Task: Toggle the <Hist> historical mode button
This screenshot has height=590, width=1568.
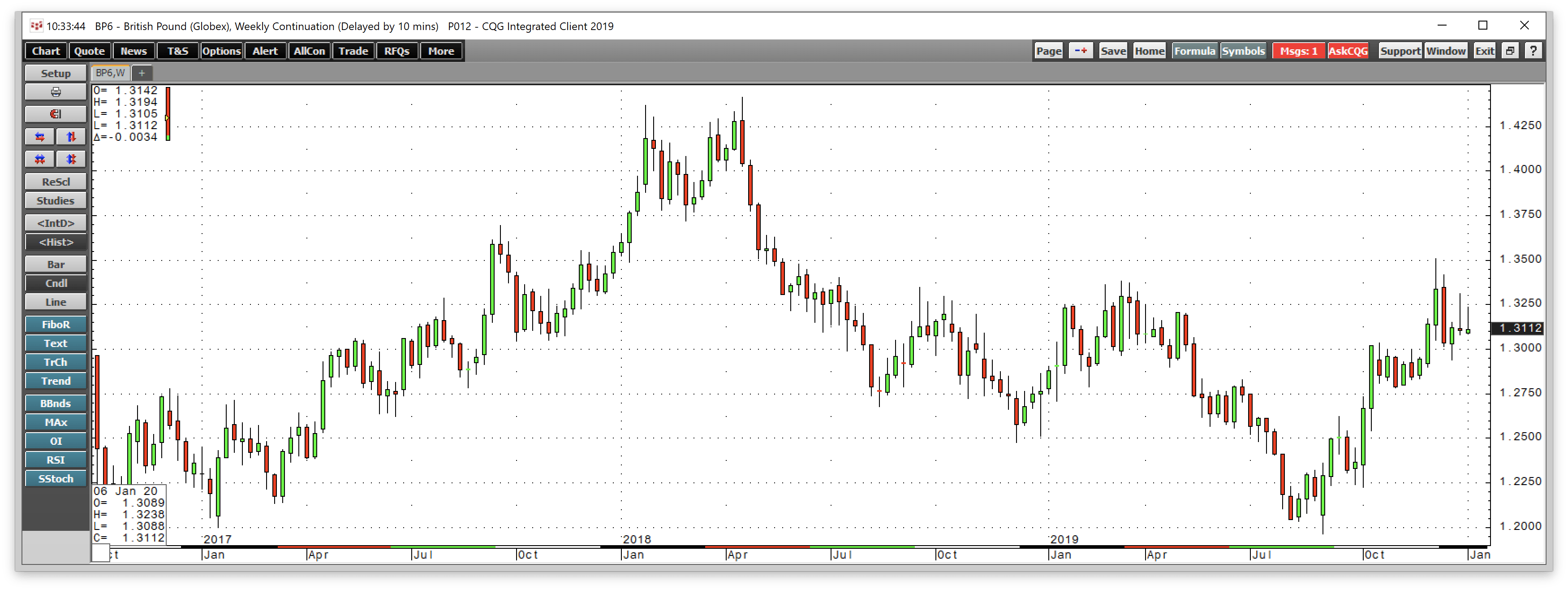Action: (56, 242)
